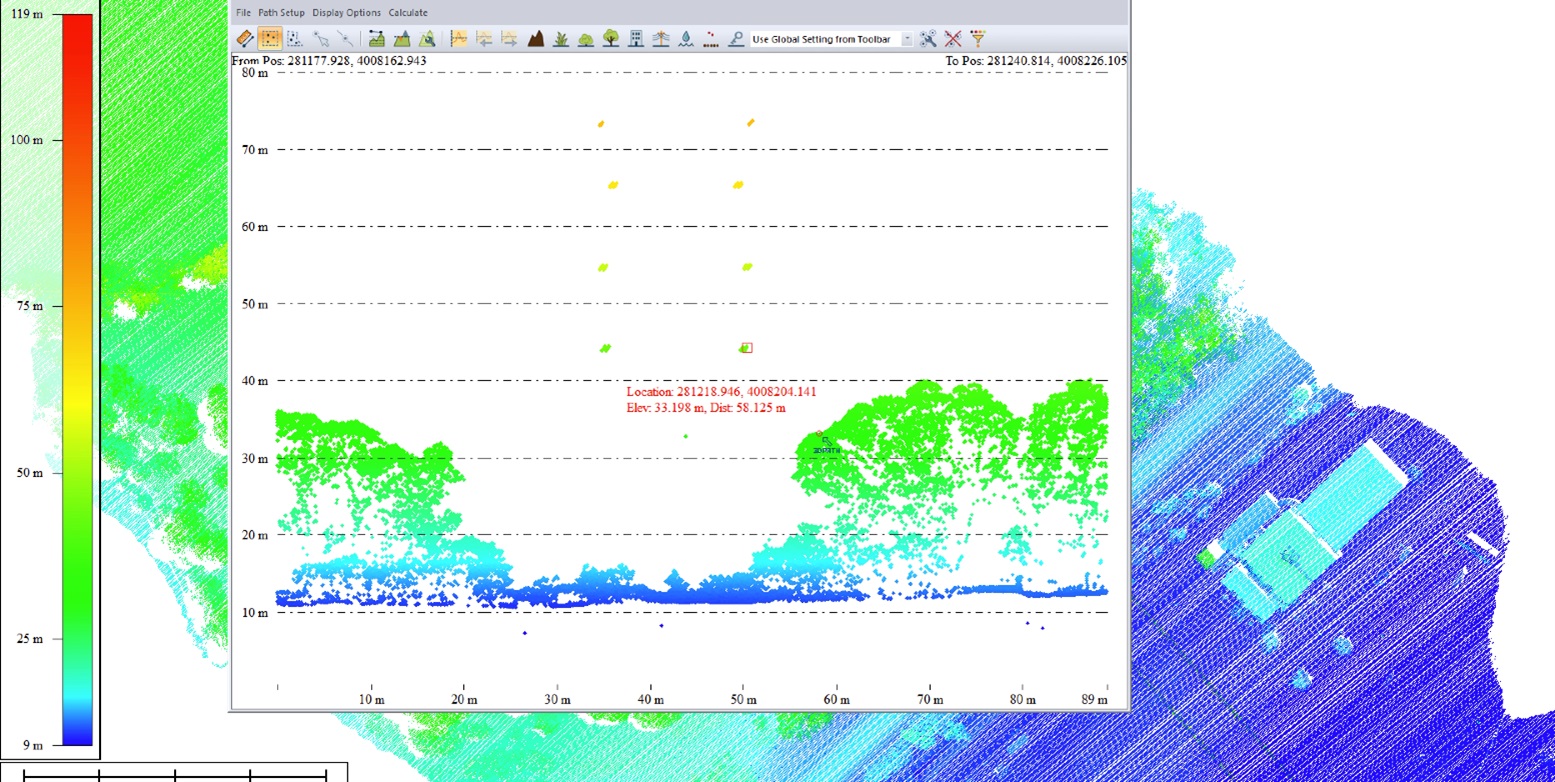Classify points as medium vegetation bush icon

coord(586,39)
